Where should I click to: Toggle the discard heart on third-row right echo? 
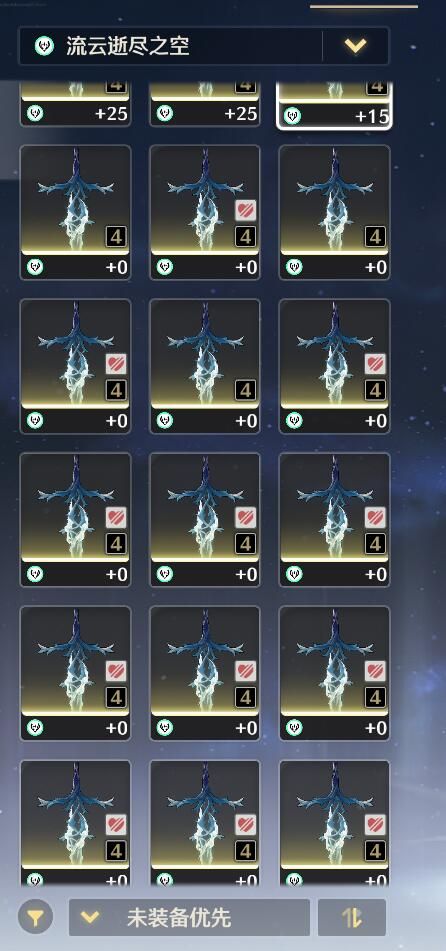[x=375, y=363]
